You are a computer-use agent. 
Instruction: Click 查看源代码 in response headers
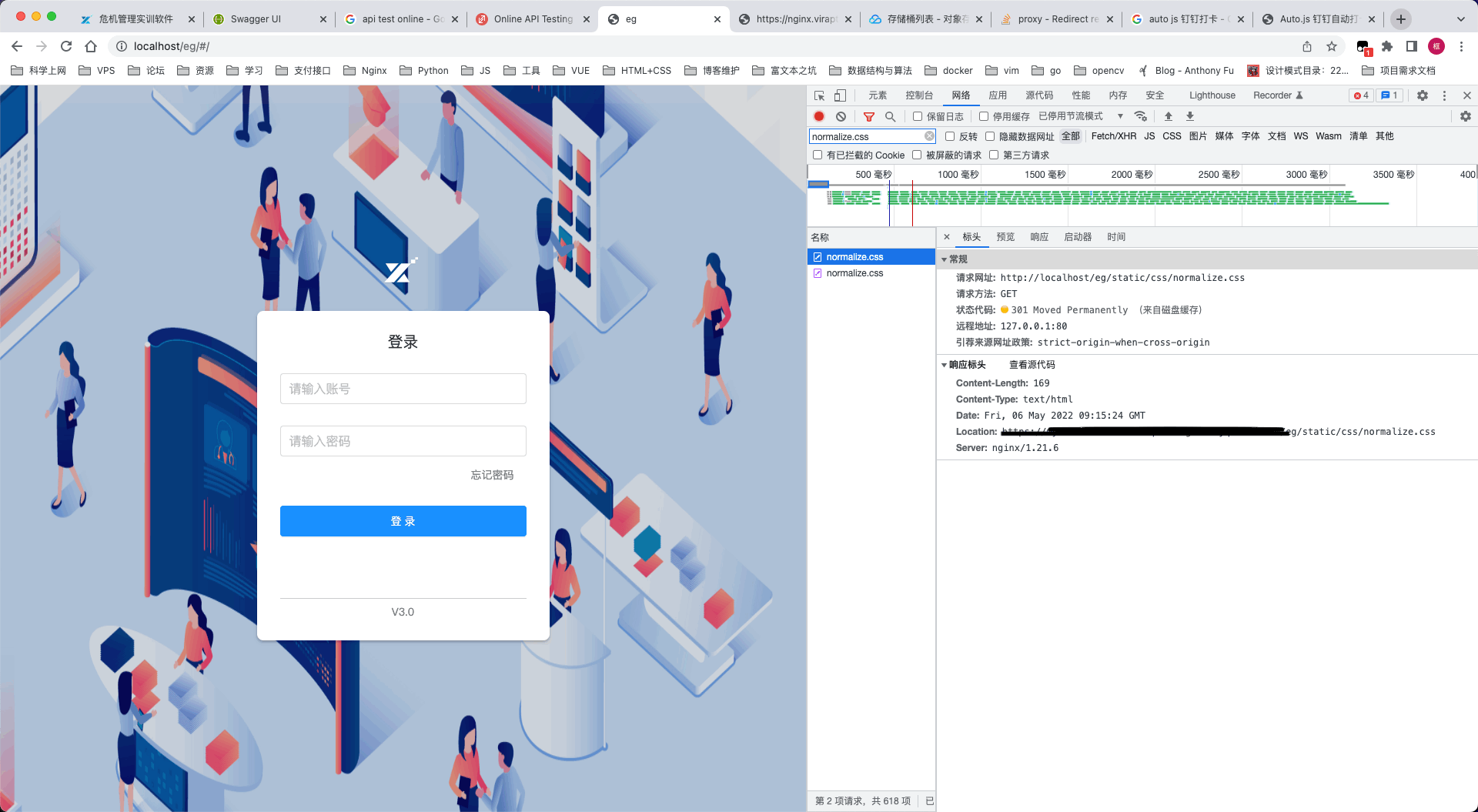pyautogui.click(x=1032, y=365)
